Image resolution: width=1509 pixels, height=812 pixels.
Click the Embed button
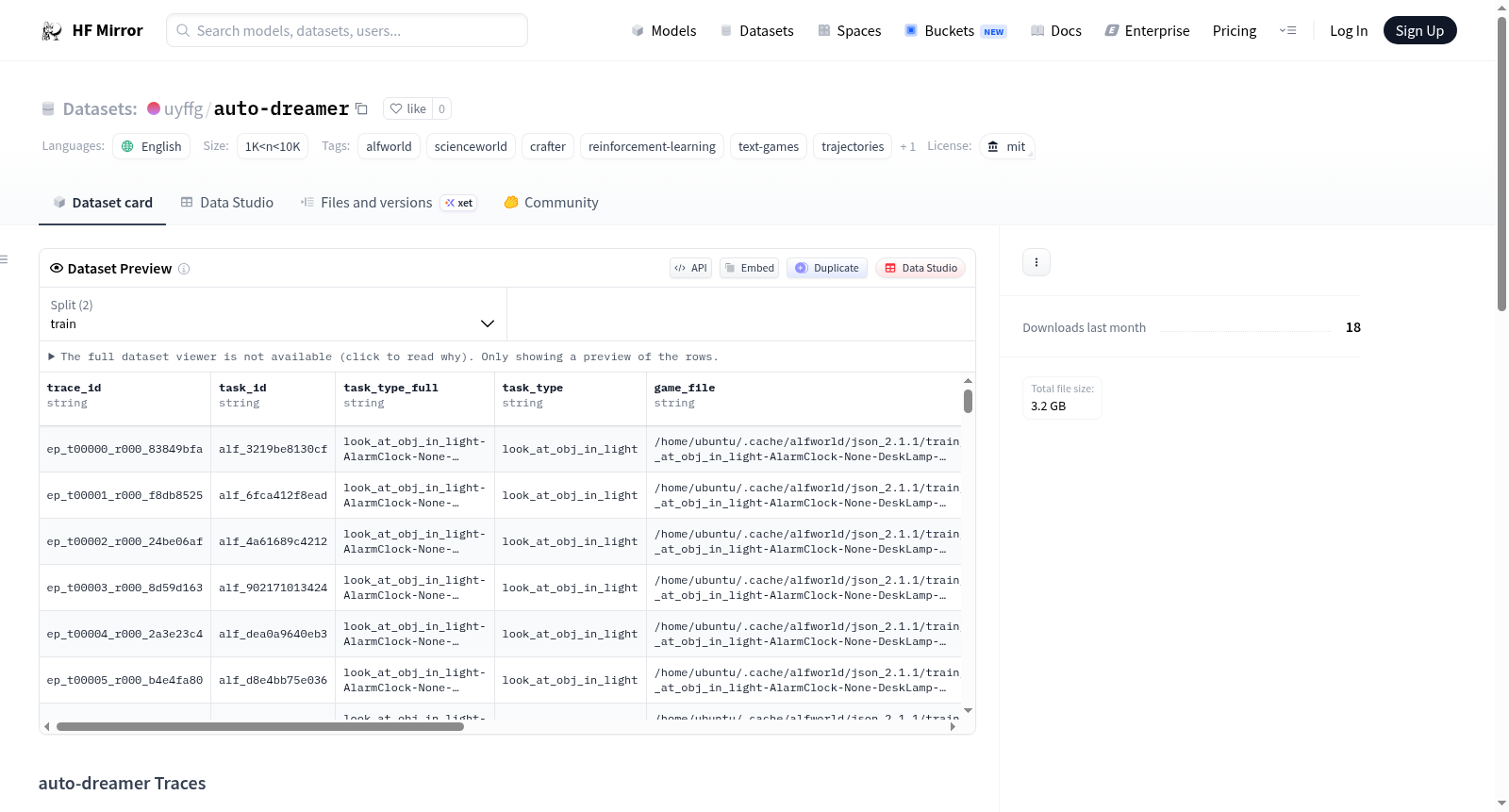pos(750,268)
